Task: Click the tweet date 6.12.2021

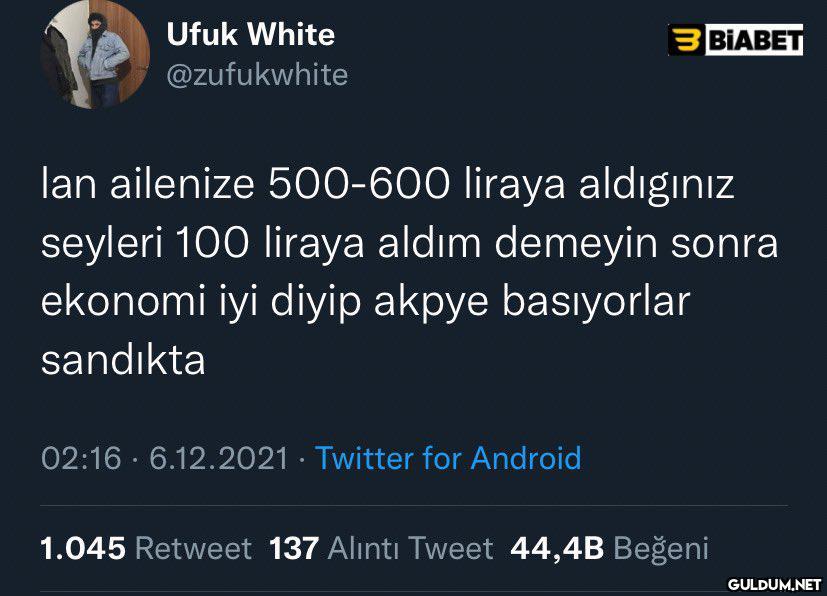Action: point(218,458)
